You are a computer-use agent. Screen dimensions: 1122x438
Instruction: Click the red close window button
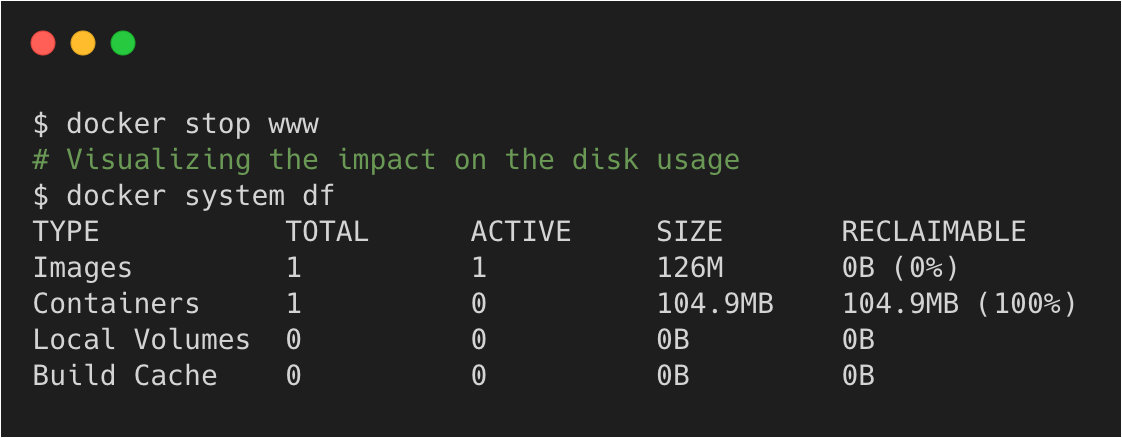(x=43, y=43)
